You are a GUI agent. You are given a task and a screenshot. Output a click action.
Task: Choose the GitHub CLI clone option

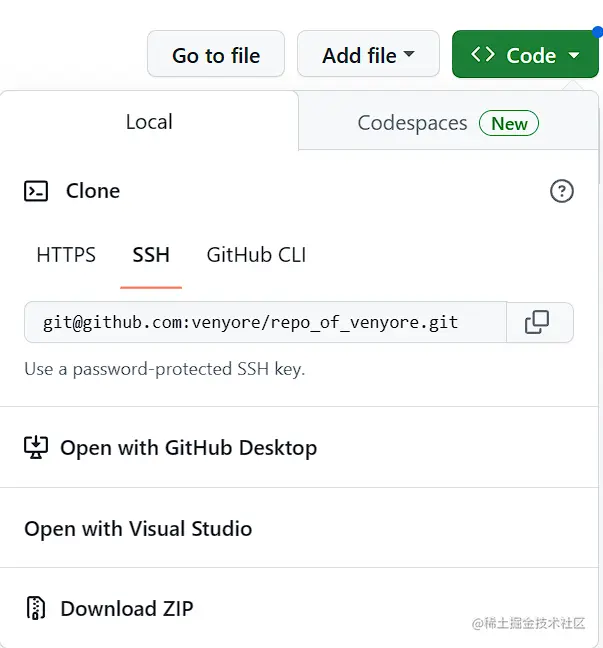pyautogui.click(x=256, y=255)
